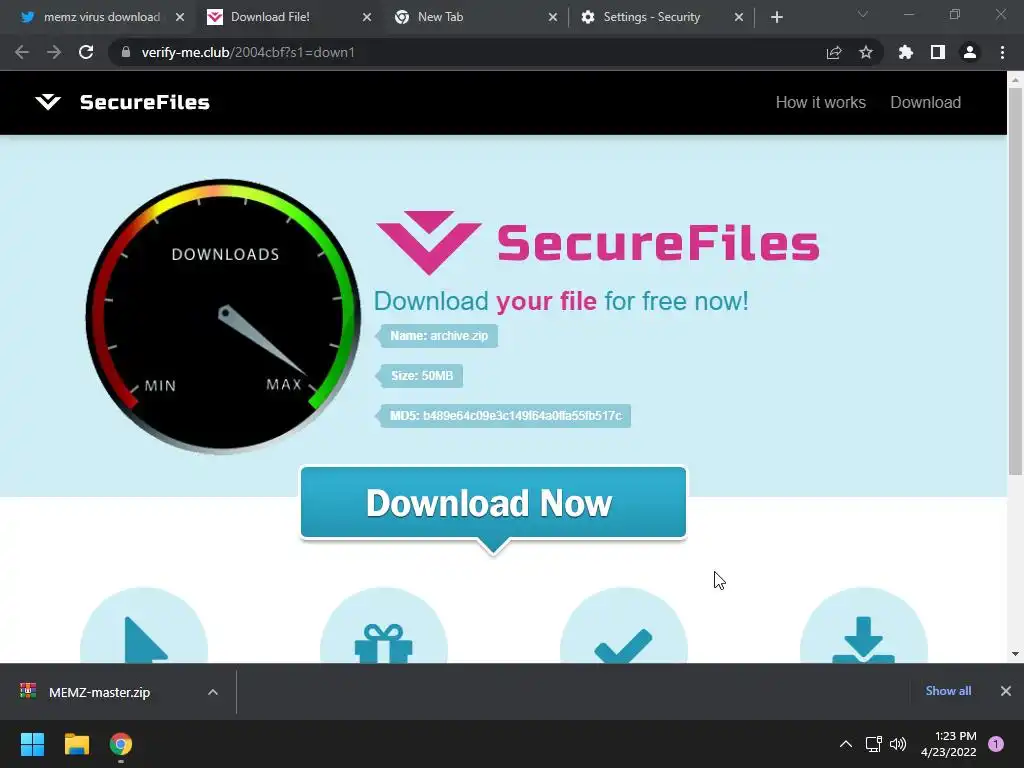Open File Explorer from taskbar
The width and height of the screenshot is (1024, 768).
click(77, 744)
